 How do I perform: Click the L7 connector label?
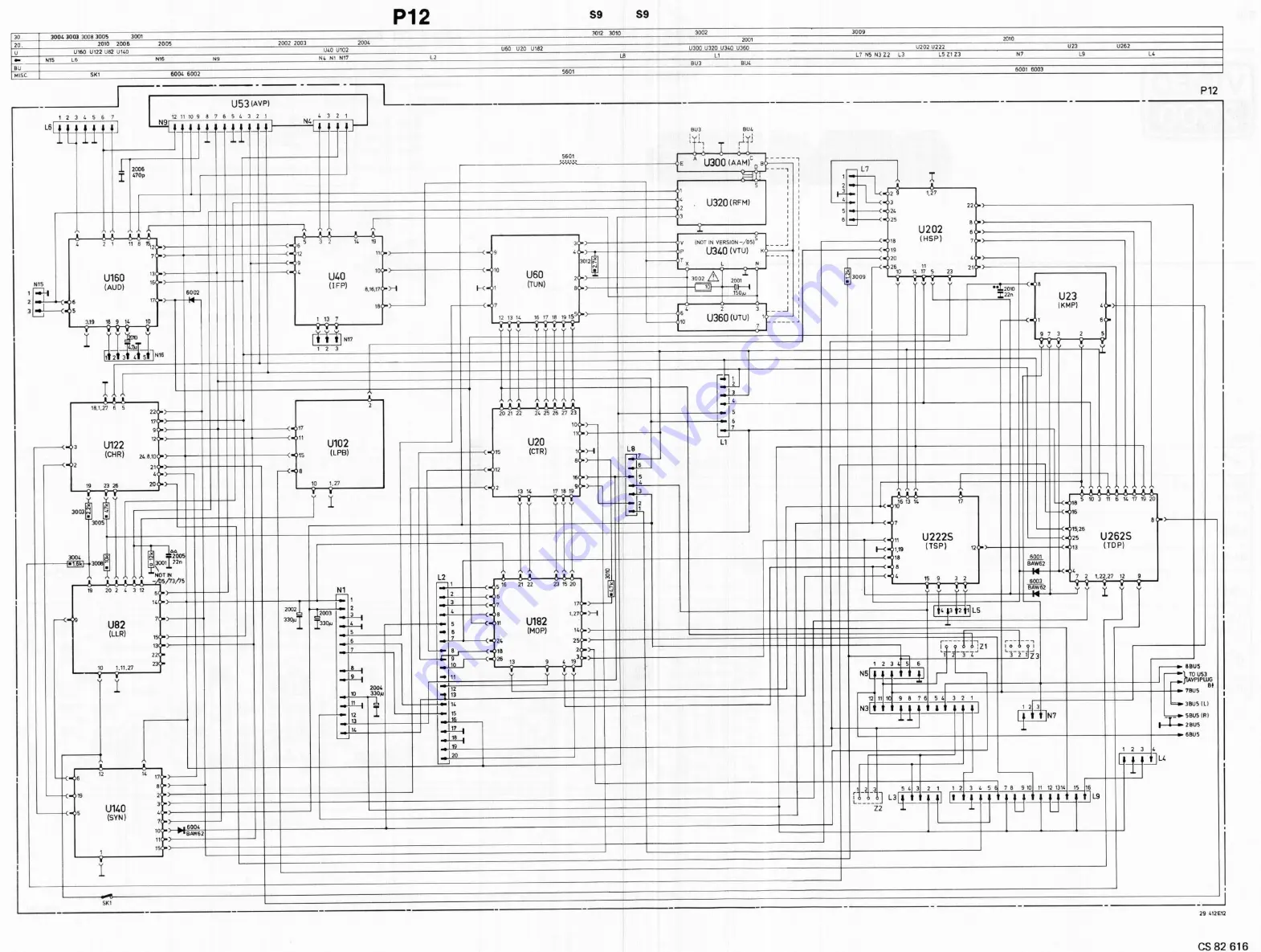[x=864, y=170]
